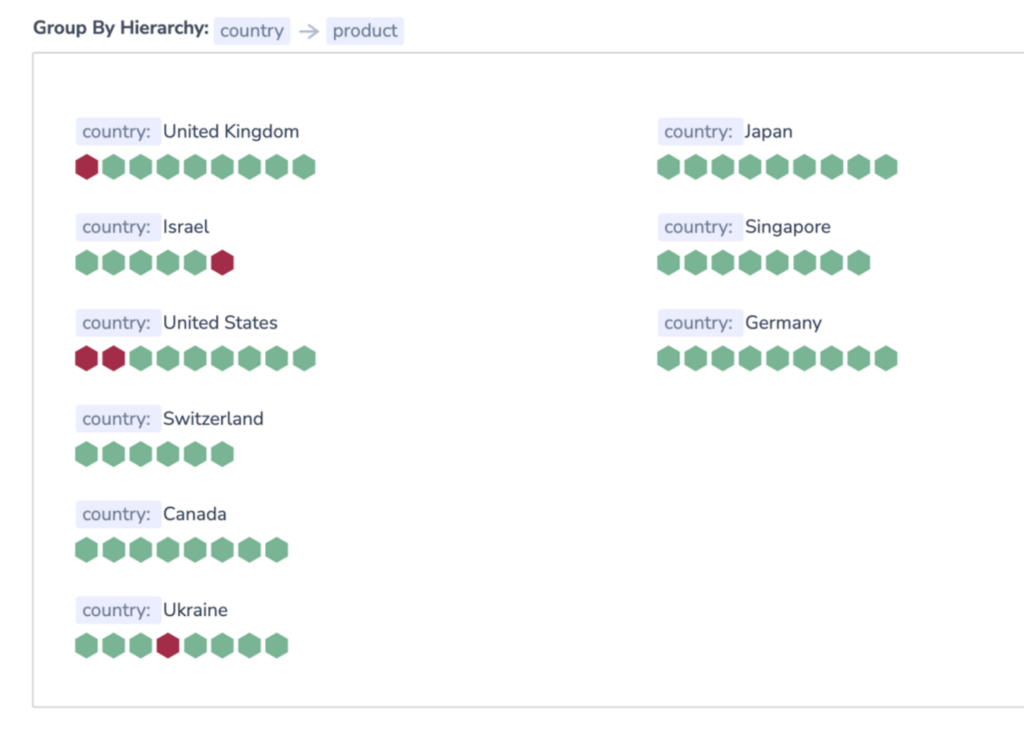1024x736 pixels.
Task: Select the Japan country label
Action: [768, 132]
